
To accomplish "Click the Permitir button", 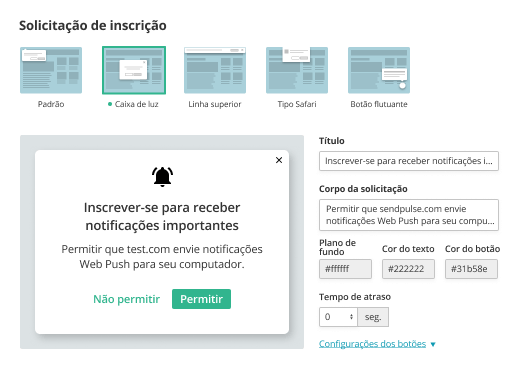I will pos(201,299).
